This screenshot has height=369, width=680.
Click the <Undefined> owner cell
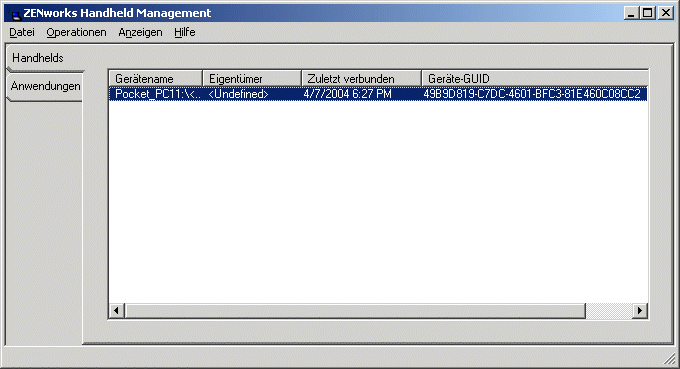pyautogui.click(x=239, y=94)
